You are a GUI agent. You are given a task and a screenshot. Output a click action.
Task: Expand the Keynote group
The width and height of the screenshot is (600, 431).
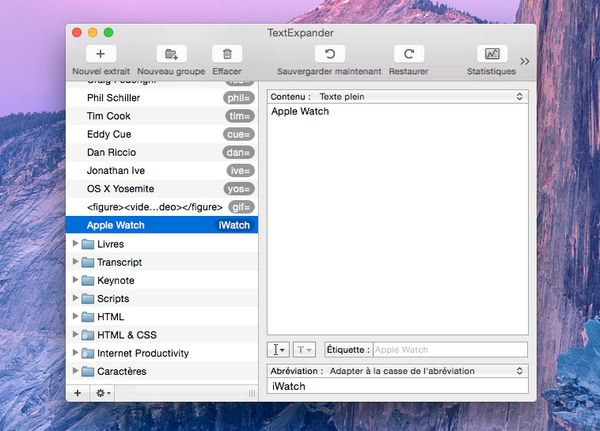75,280
